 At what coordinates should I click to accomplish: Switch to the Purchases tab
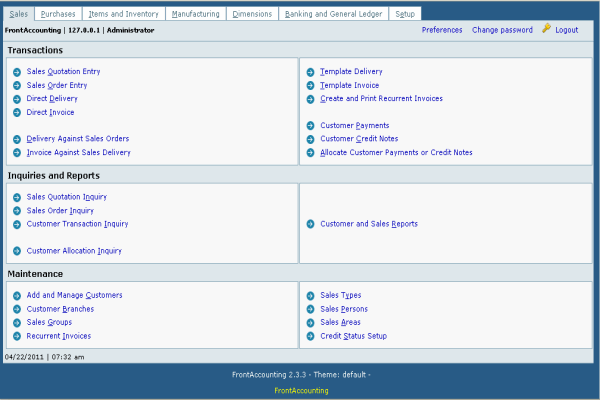[x=58, y=14]
